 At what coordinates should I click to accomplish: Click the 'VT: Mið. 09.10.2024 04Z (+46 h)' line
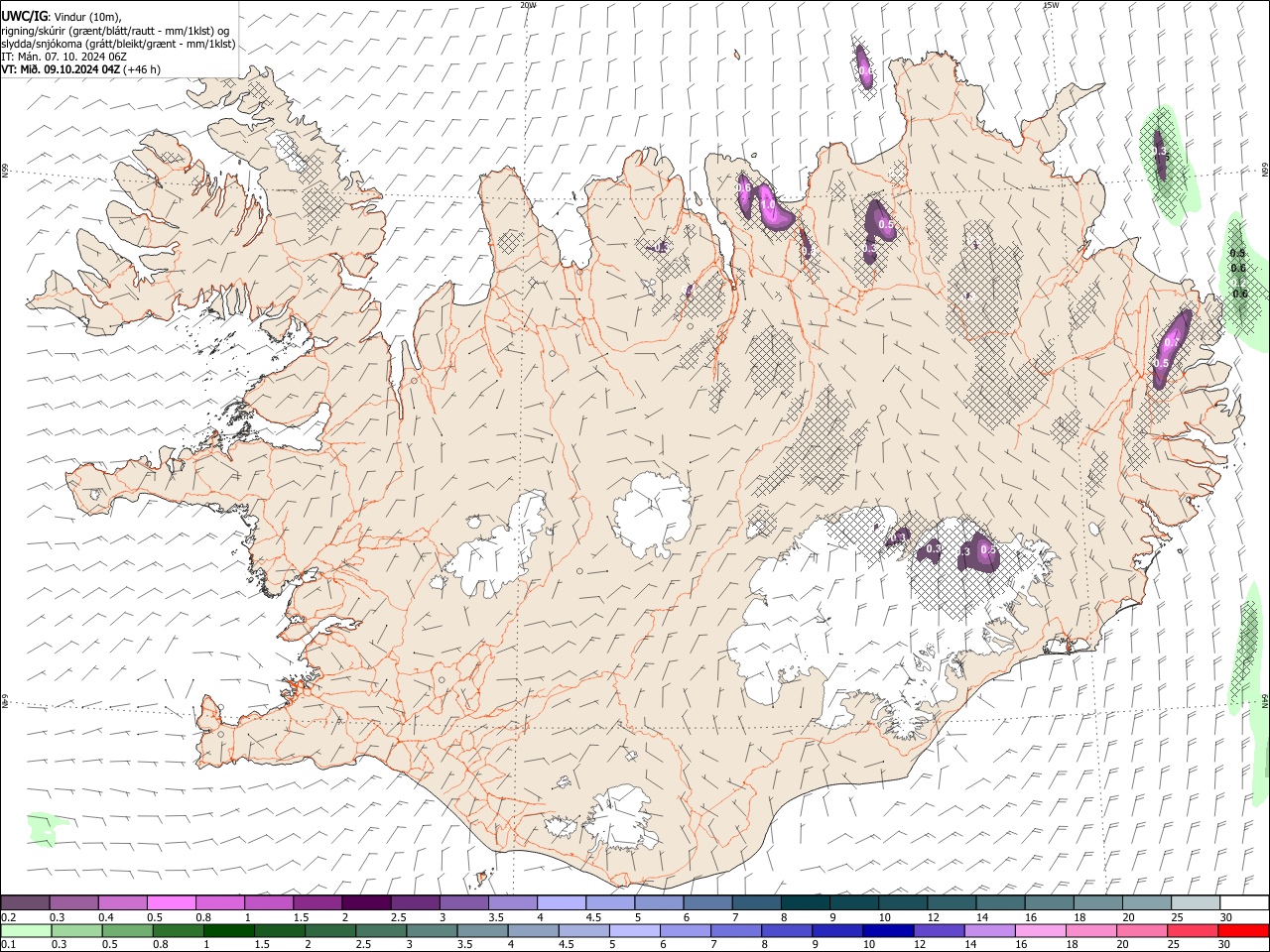point(80,69)
